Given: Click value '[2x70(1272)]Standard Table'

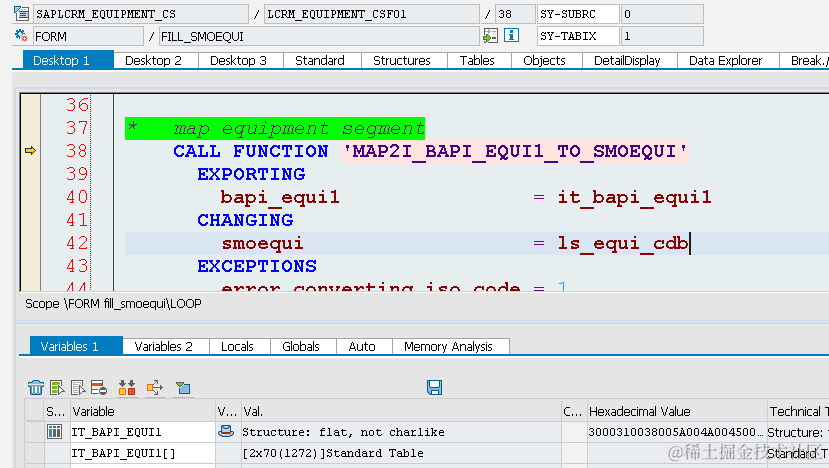Looking at the screenshot, I should [333, 453].
